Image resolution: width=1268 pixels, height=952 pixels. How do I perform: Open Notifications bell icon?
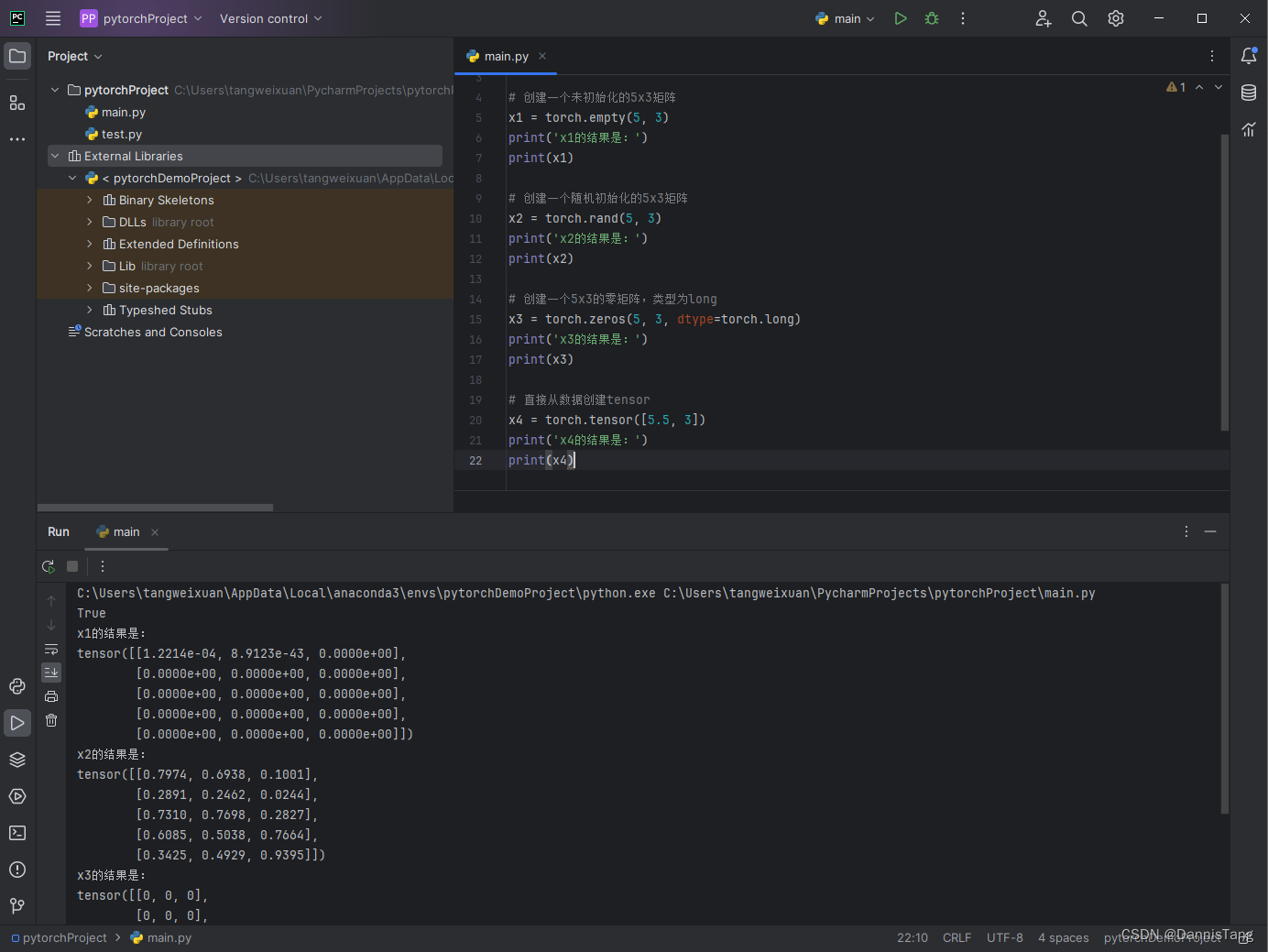point(1249,56)
